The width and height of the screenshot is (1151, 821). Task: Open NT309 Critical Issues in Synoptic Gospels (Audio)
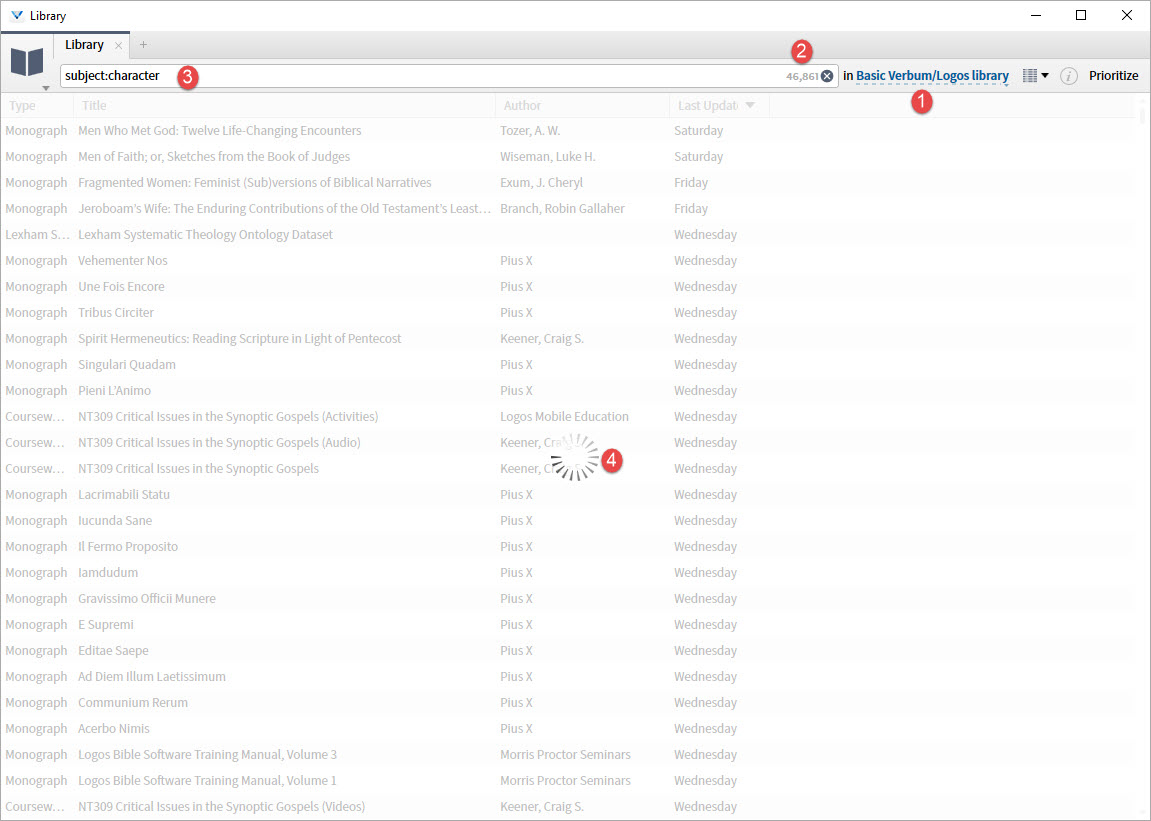tap(219, 442)
